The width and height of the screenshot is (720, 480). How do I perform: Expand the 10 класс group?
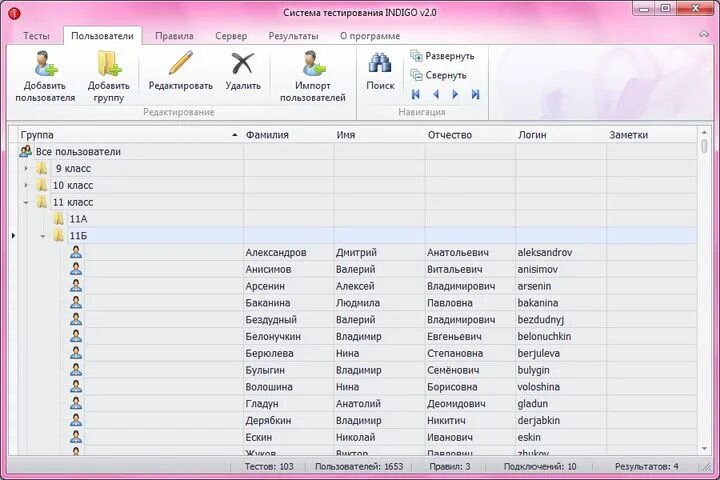click(26, 185)
